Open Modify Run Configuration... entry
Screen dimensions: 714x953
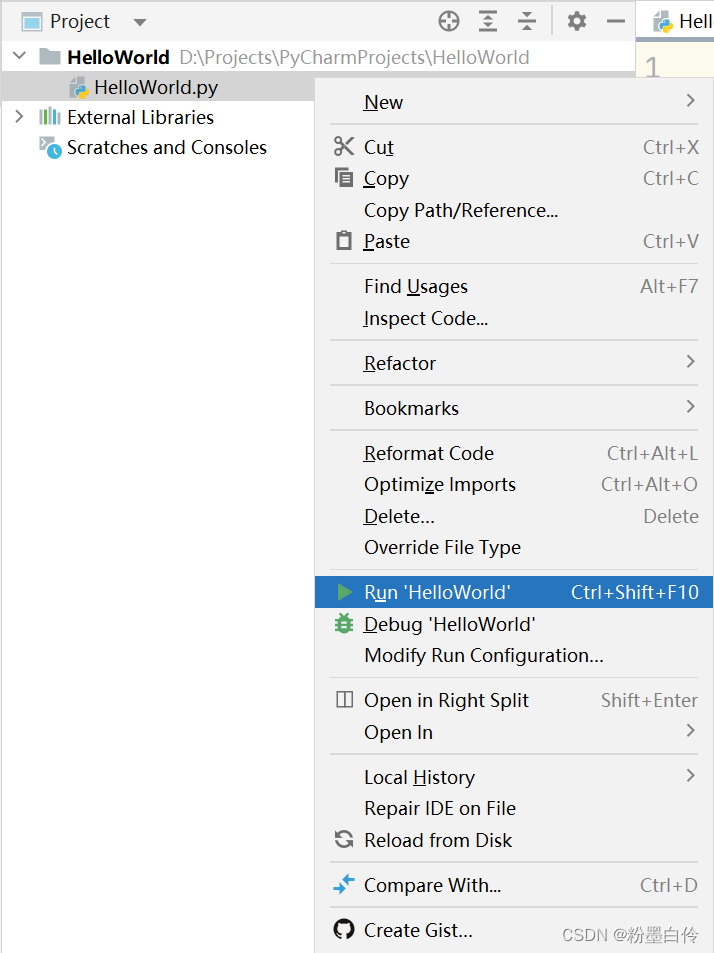(x=514, y=655)
